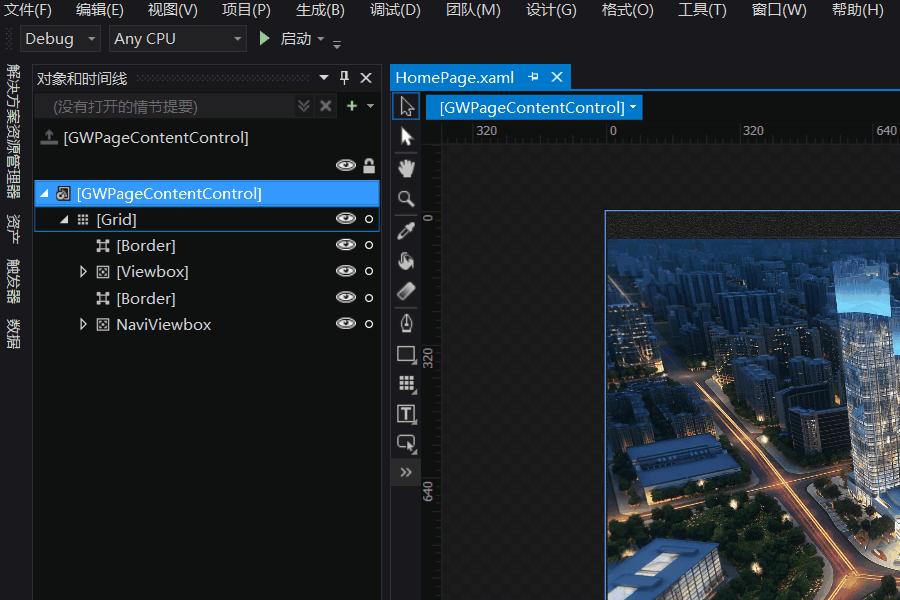The height and width of the screenshot is (600, 900).
Task: Select the Direct Selection arrow tool
Action: coord(406,136)
